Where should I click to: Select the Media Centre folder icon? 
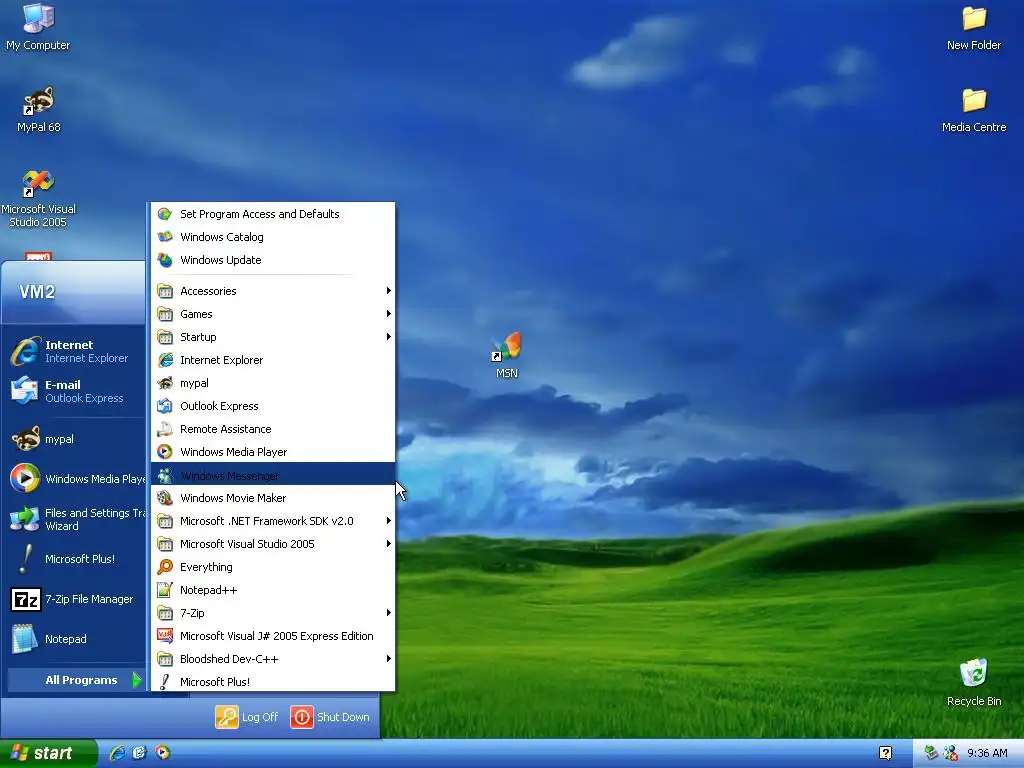(x=974, y=110)
